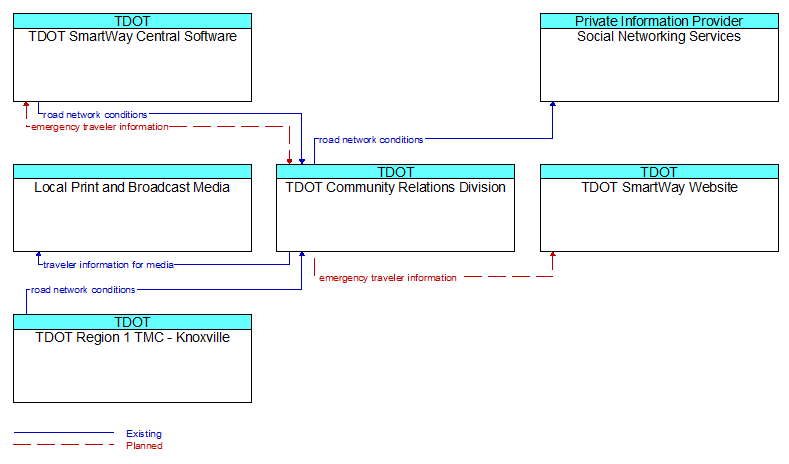Click TDOT header above Community Relations Division

[x=396, y=172]
